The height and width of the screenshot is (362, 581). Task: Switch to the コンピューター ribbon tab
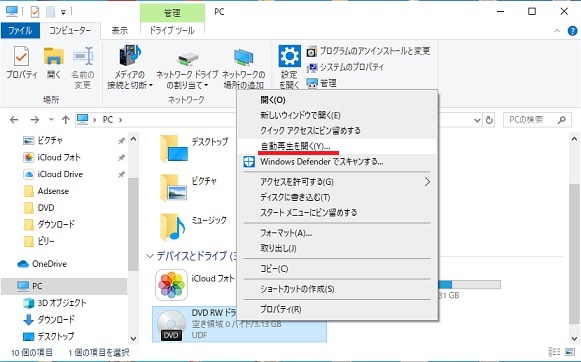click(70, 31)
